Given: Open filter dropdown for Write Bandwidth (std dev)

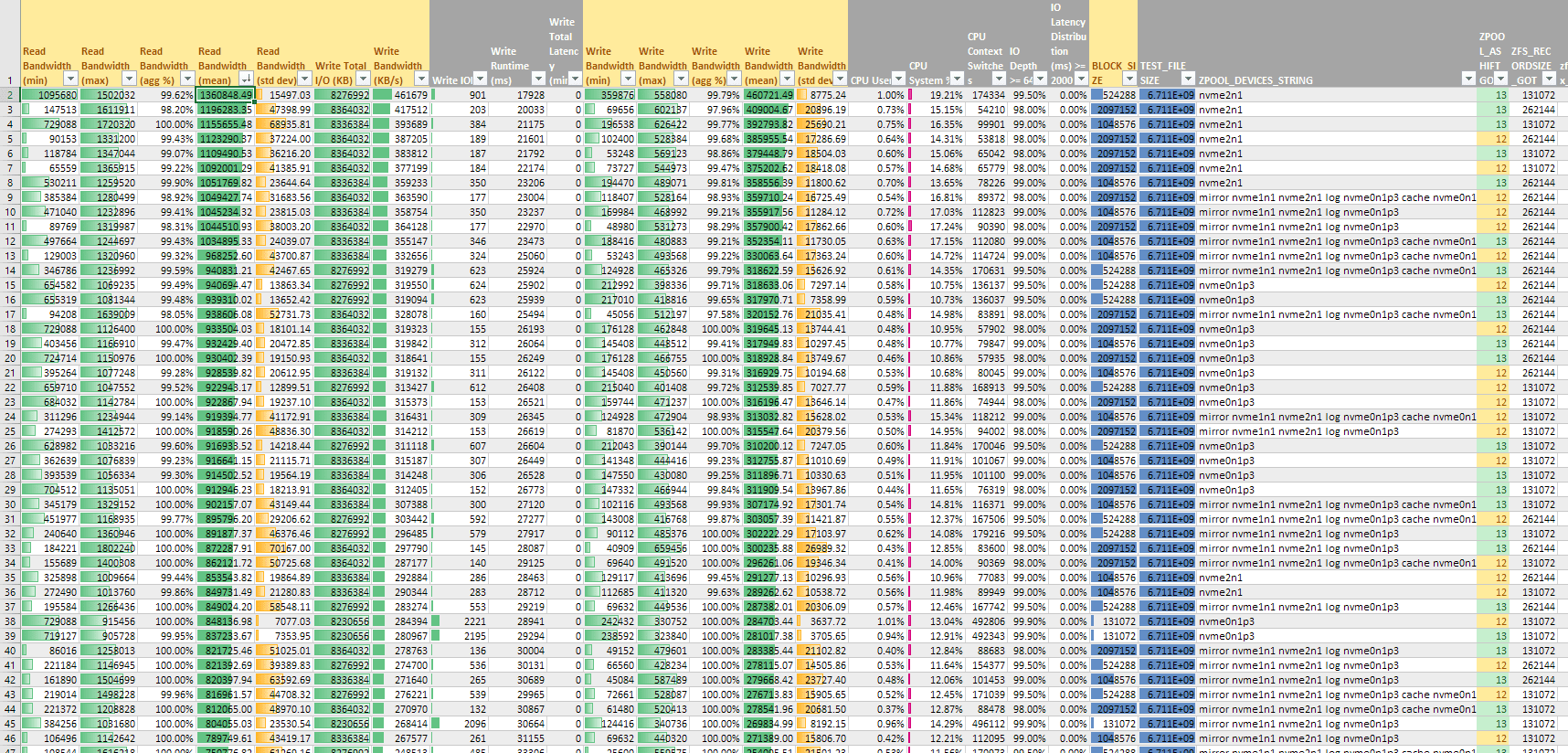Looking at the screenshot, I should (x=840, y=80).
